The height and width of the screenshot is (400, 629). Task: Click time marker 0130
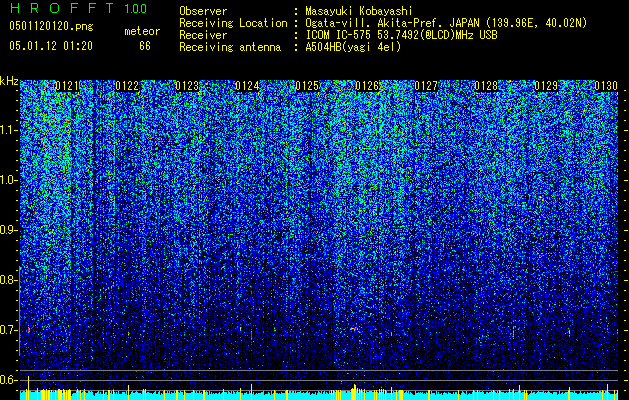pyautogui.click(x=606, y=86)
